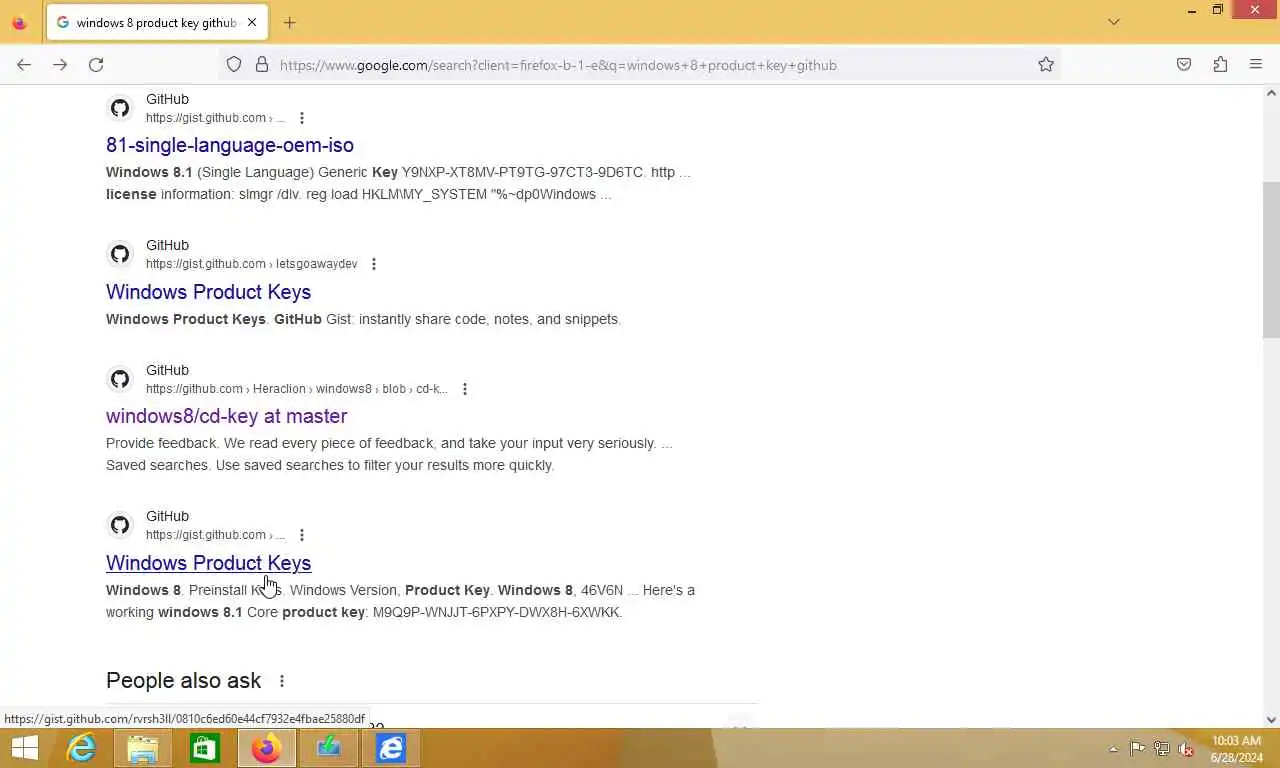Screen dimensions: 1280x768
Task: Open the green-blue taskbar app icon
Action: (x=329, y=748)
